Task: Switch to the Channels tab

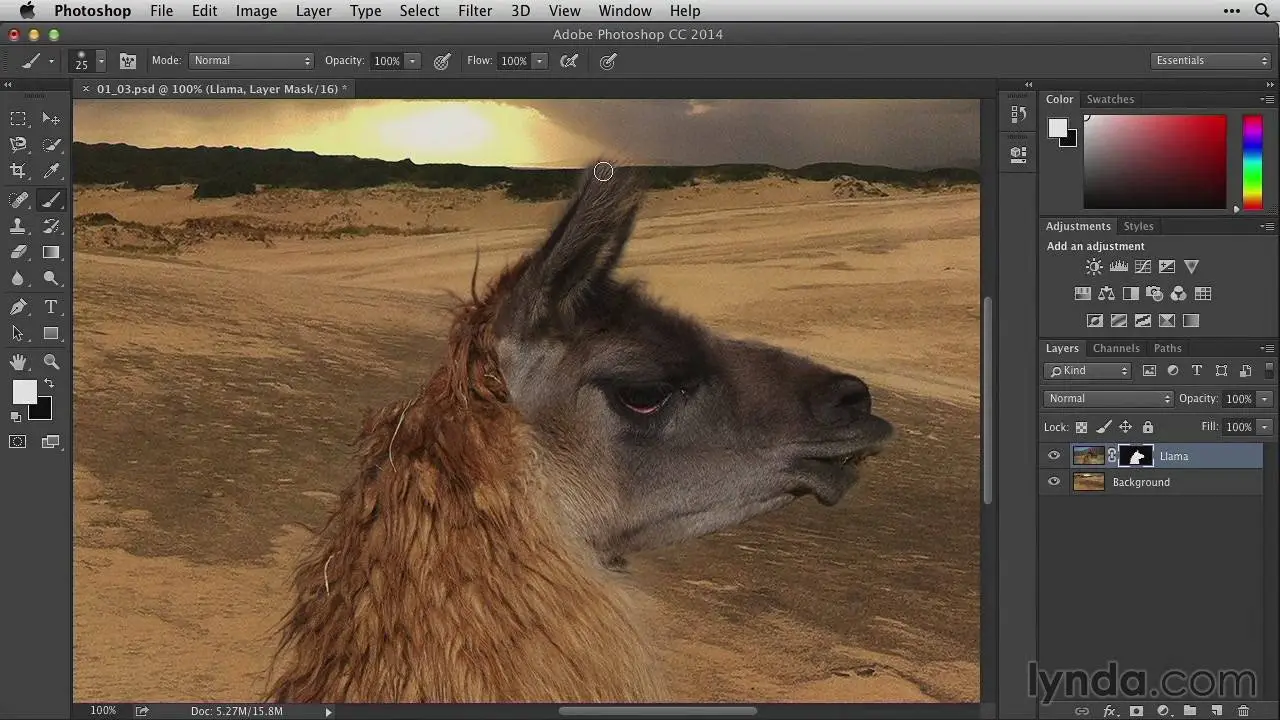Action: click(1115, 348)
